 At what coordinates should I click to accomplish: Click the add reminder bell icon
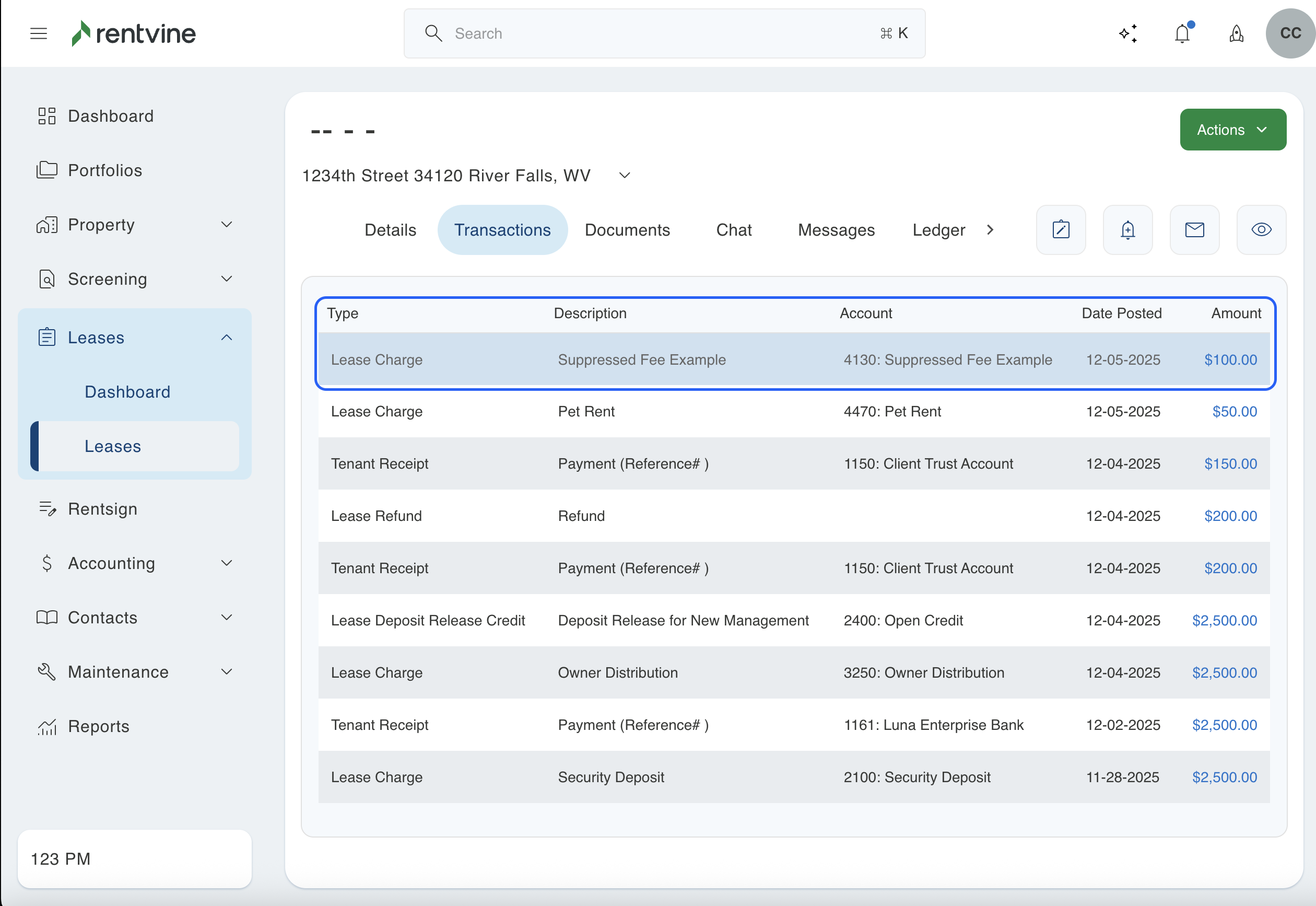[1127, 230]
